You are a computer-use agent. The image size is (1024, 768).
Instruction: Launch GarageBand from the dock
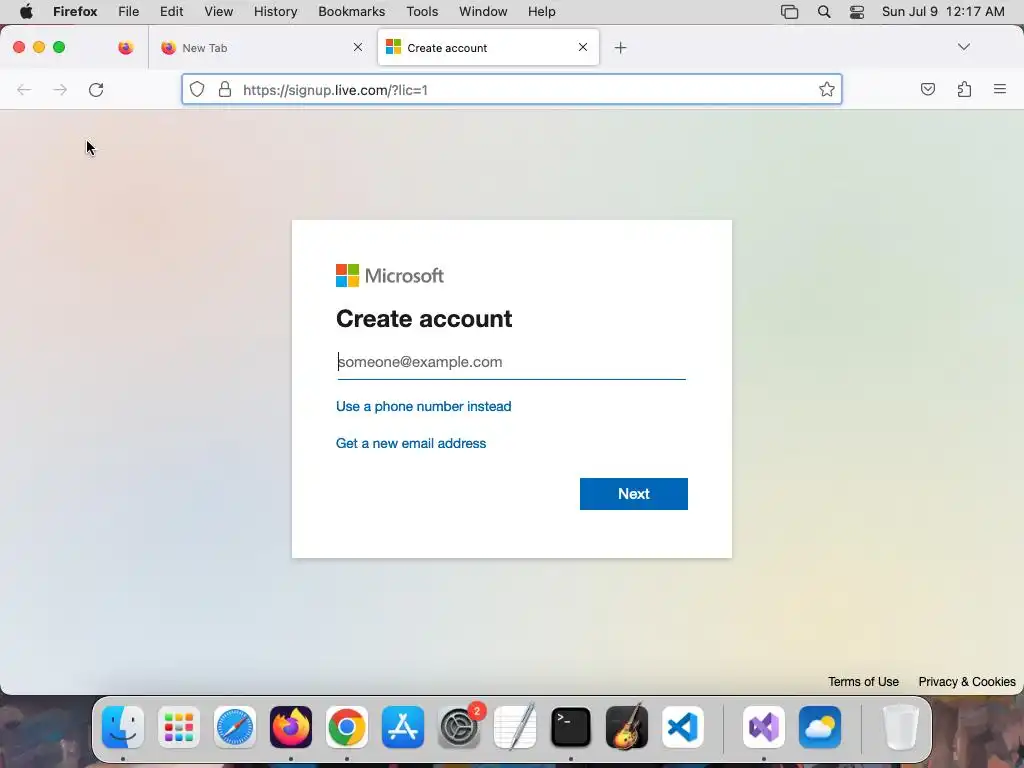tap(627, 727)
